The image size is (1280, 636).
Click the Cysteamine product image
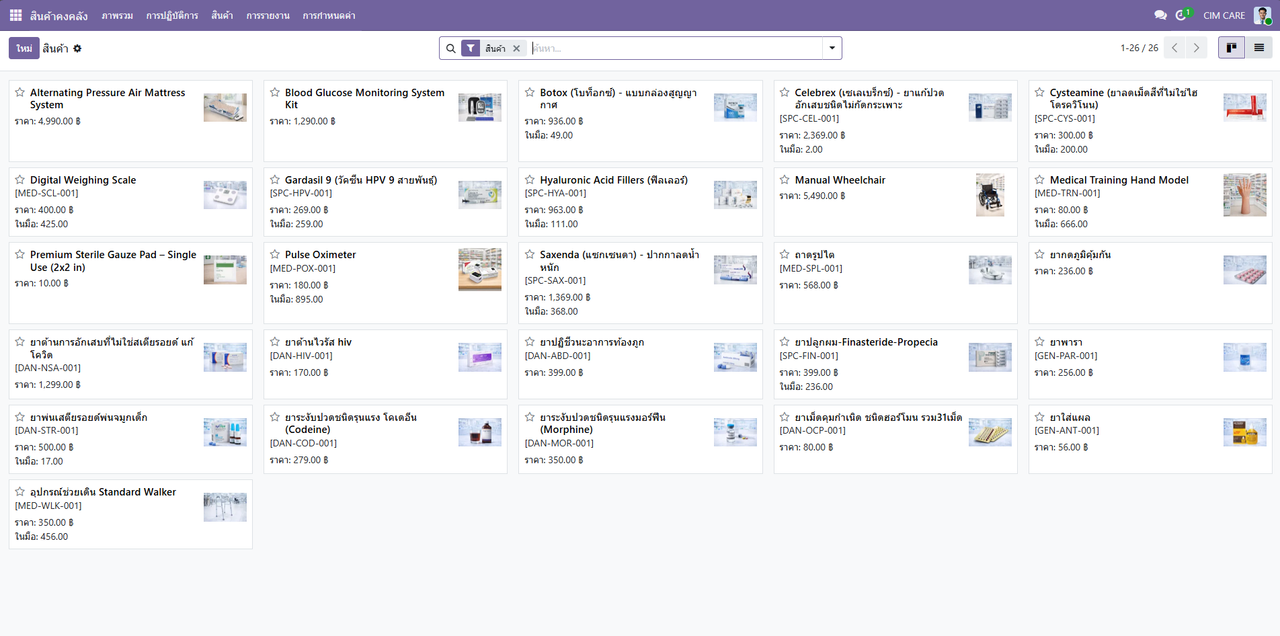tap(1245, 107)
